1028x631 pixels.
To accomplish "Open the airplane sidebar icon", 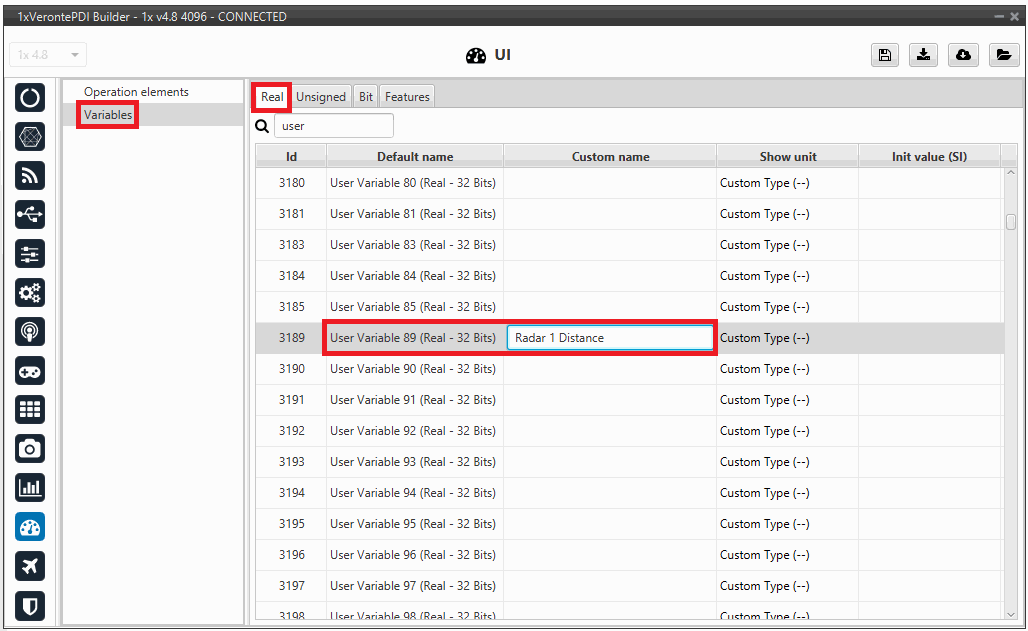I will 30,566.
